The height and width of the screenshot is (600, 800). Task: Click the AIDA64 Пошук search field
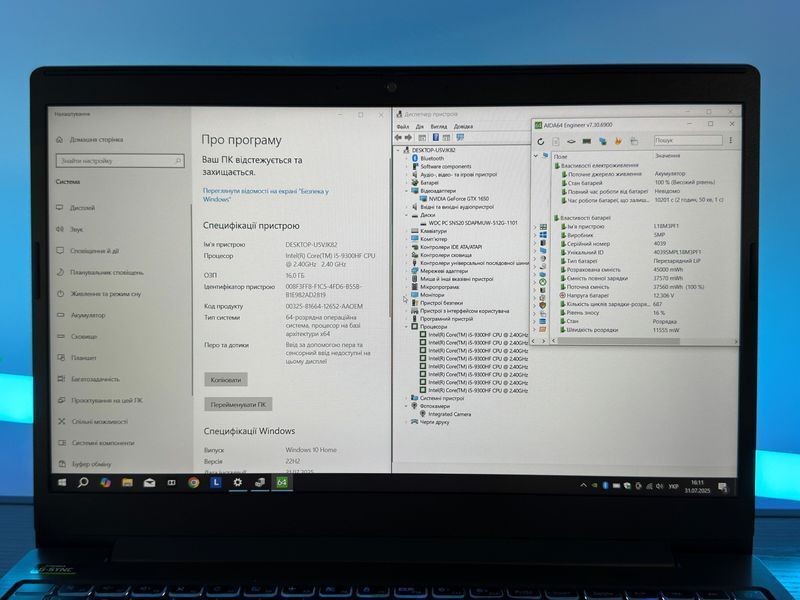[x=688, y=140]
